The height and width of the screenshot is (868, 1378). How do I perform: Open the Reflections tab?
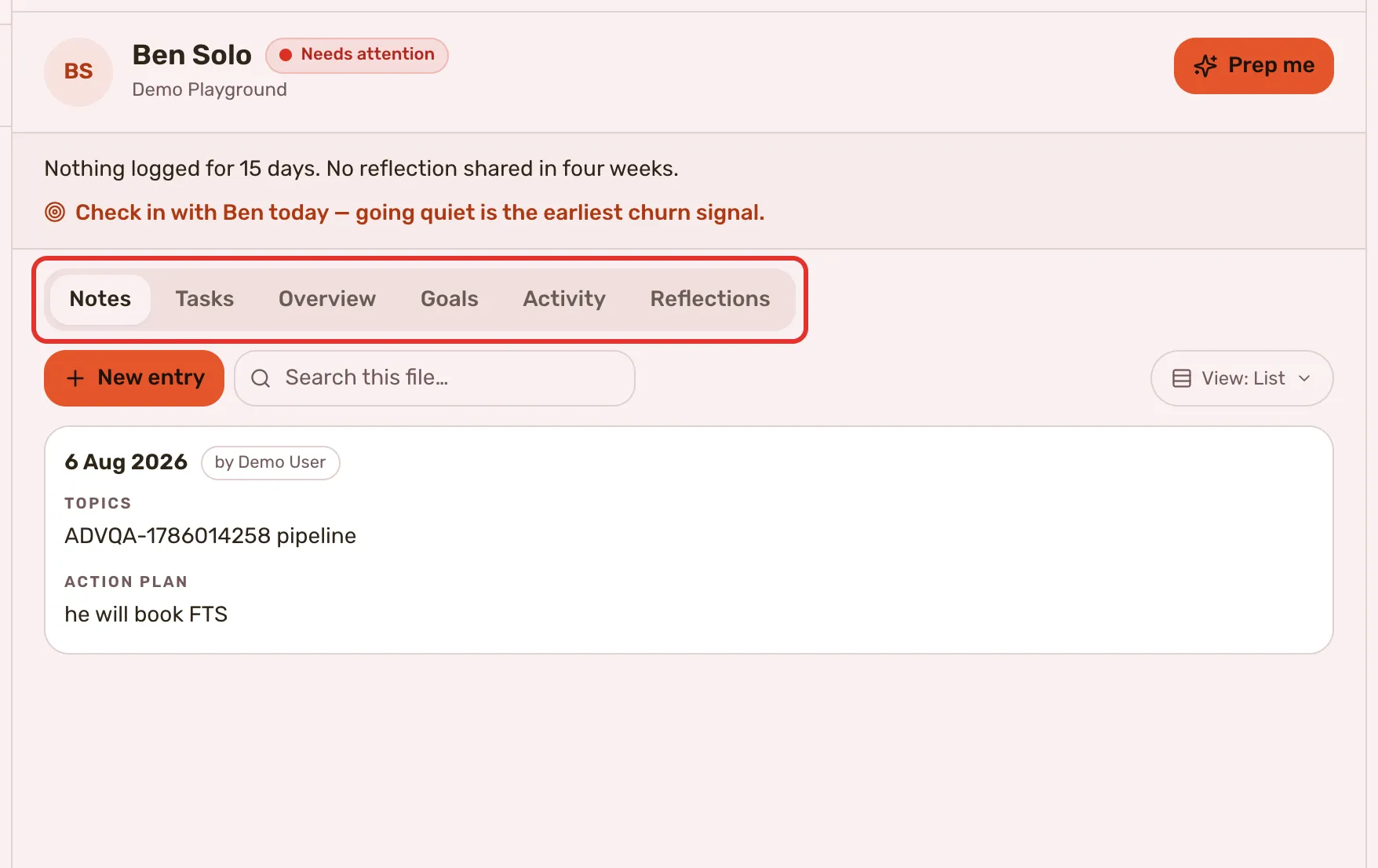pos(710,299)
